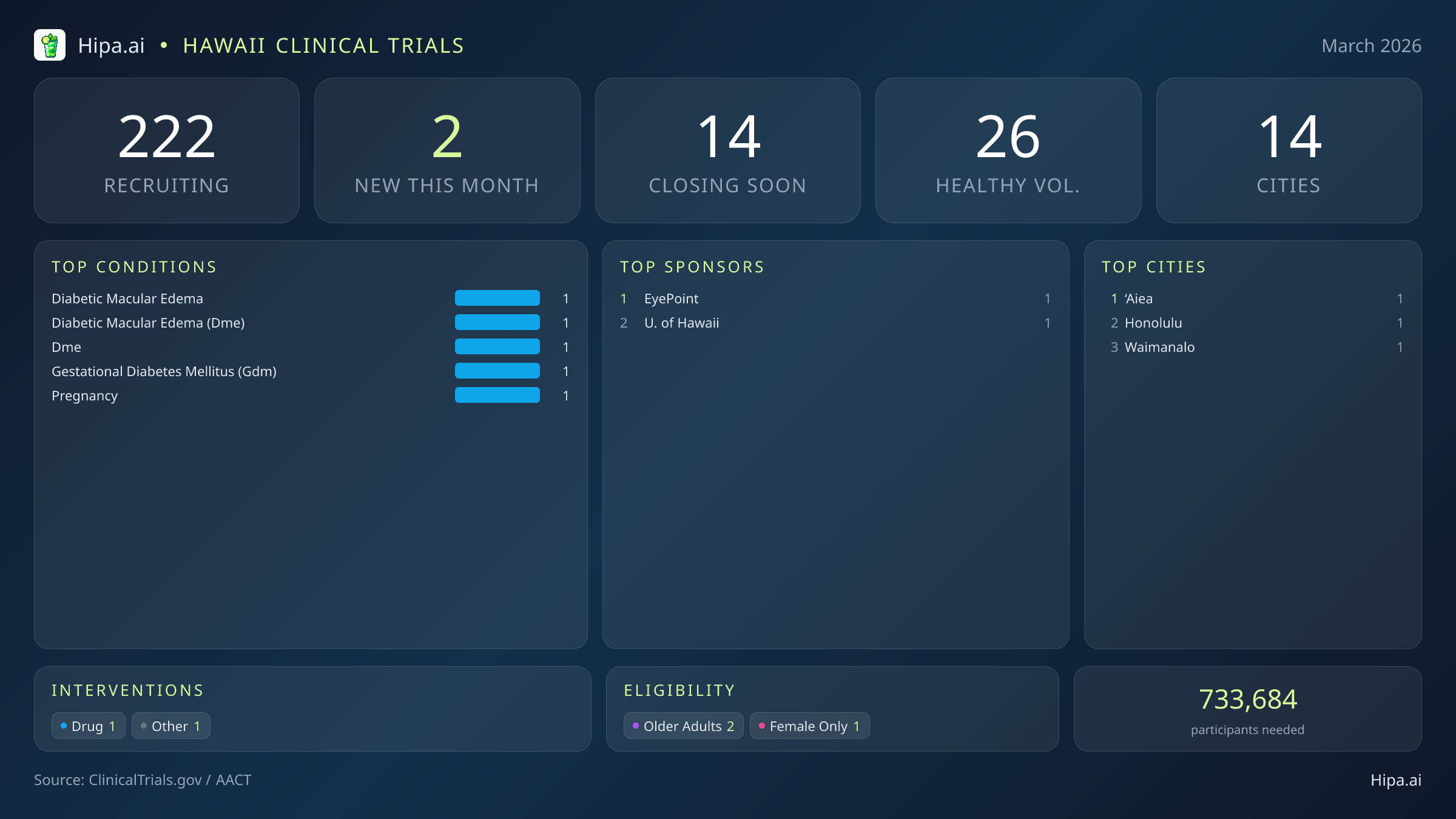The height and width of the screenshot is (819, 1456).
Task: Toggle the Female Only filter chip
Action: coord(809,726)
